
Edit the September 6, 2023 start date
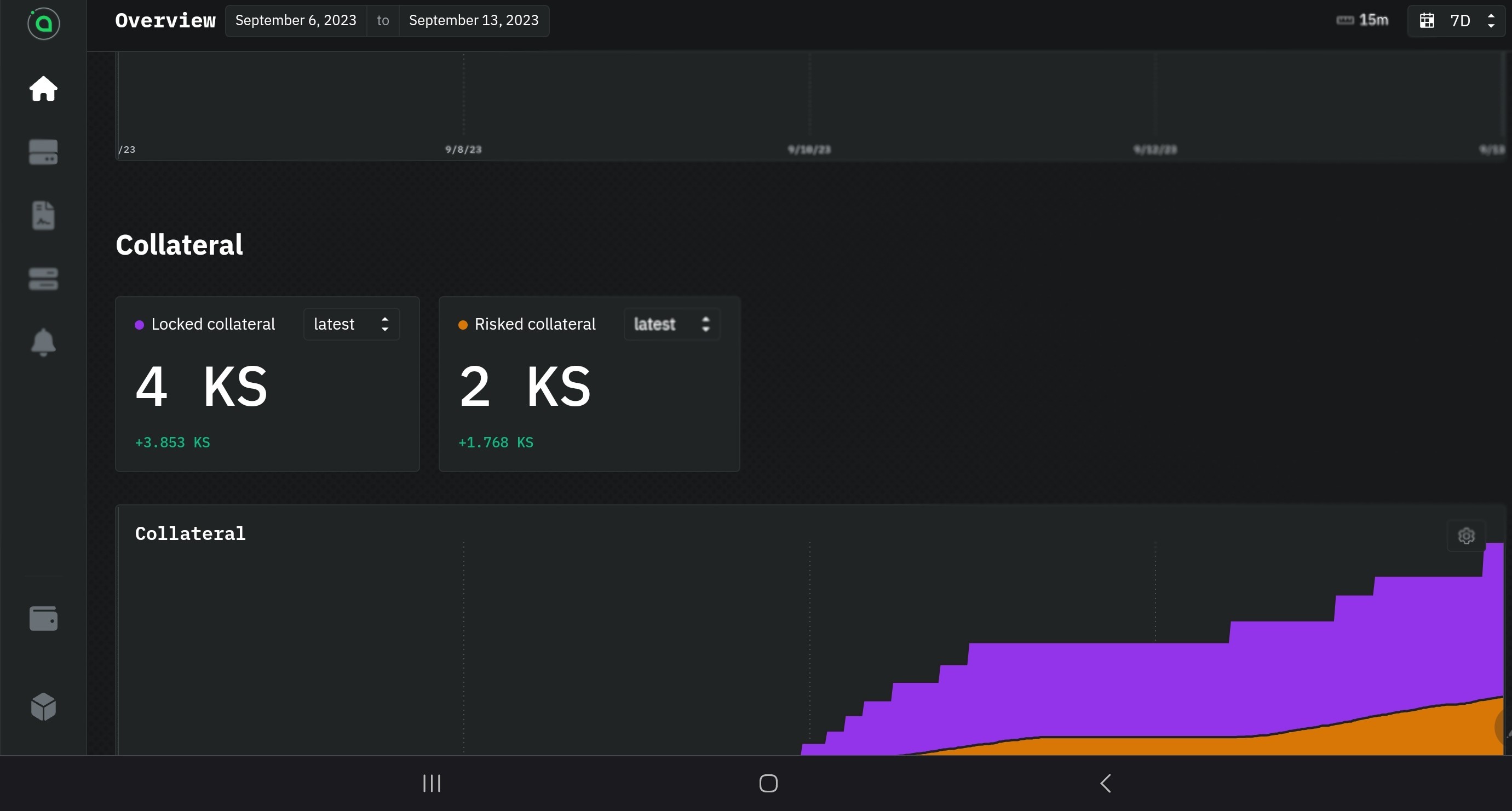(x=296, y=20)
